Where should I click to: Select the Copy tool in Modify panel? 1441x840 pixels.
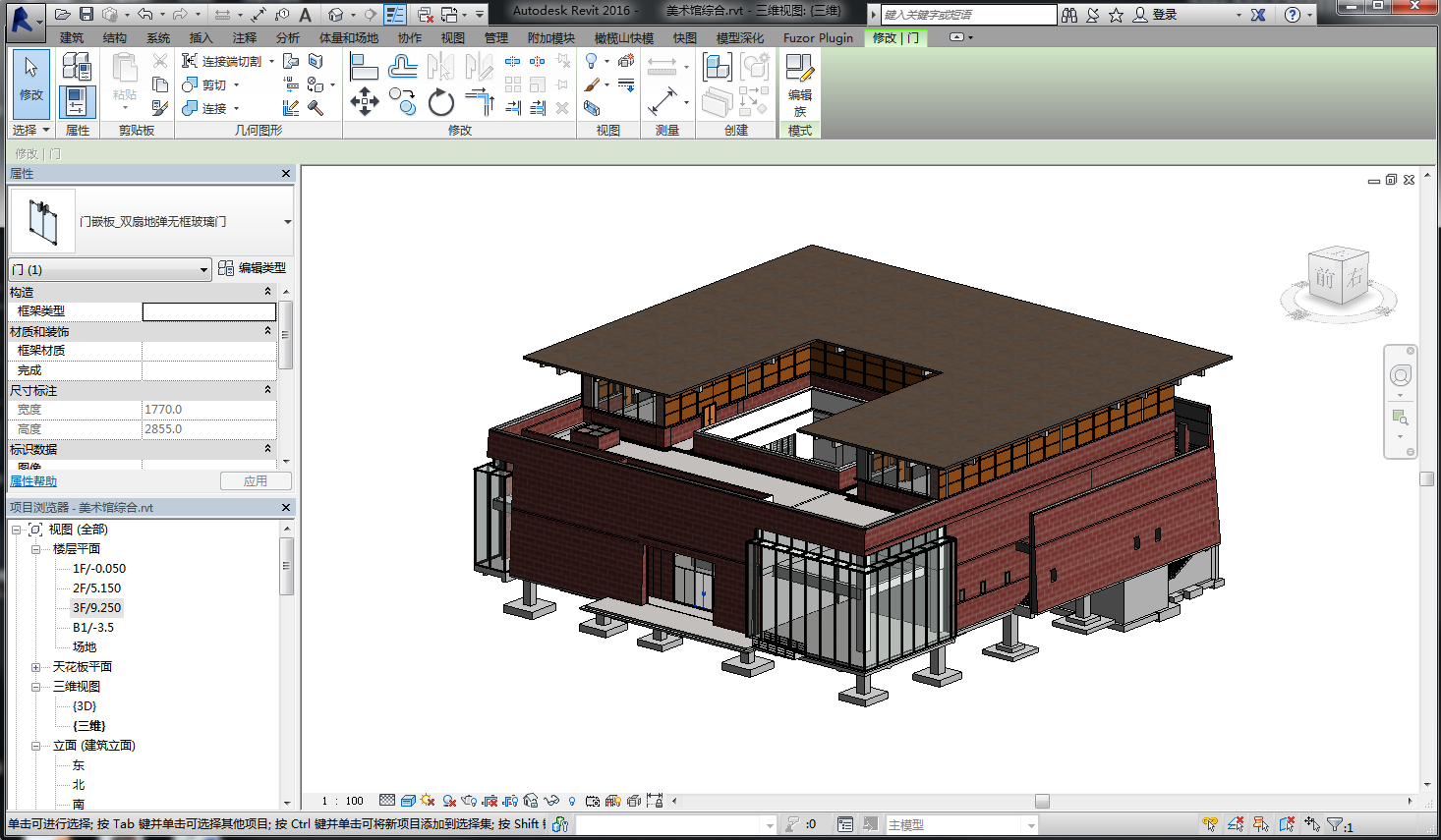coord(402,101)
